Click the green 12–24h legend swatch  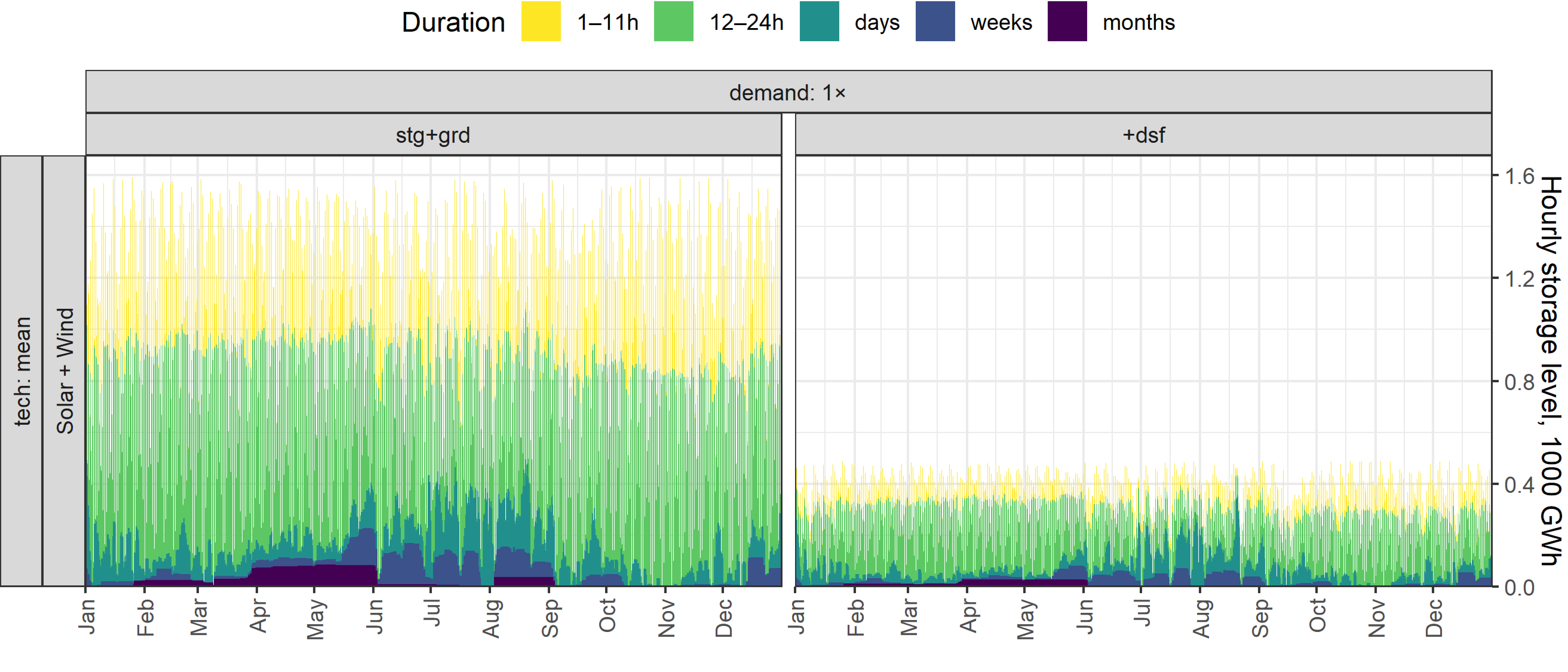point(673,22)
